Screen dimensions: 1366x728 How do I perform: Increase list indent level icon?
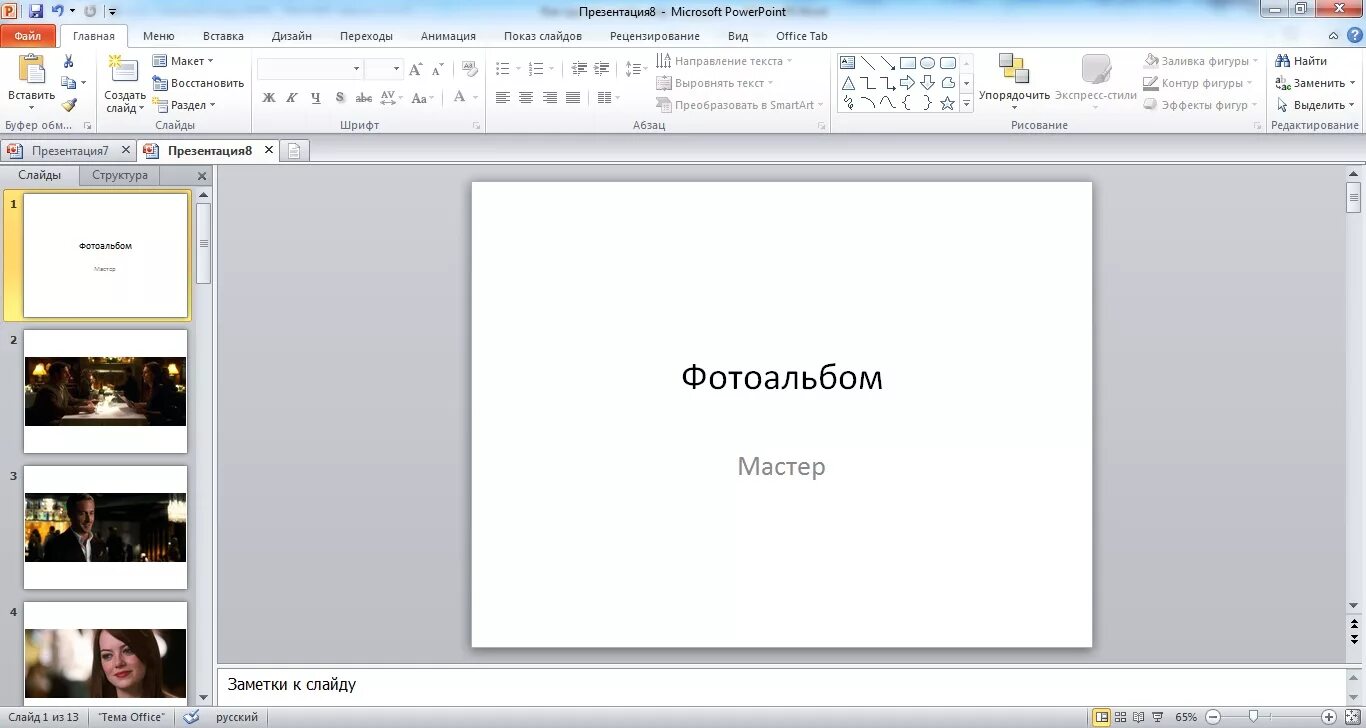601,69
